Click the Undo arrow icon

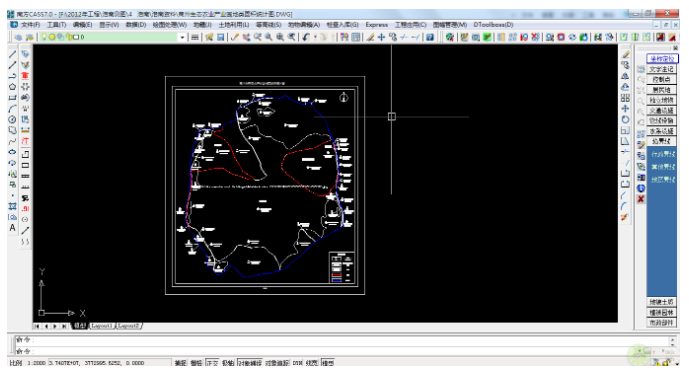pos(306,37)
